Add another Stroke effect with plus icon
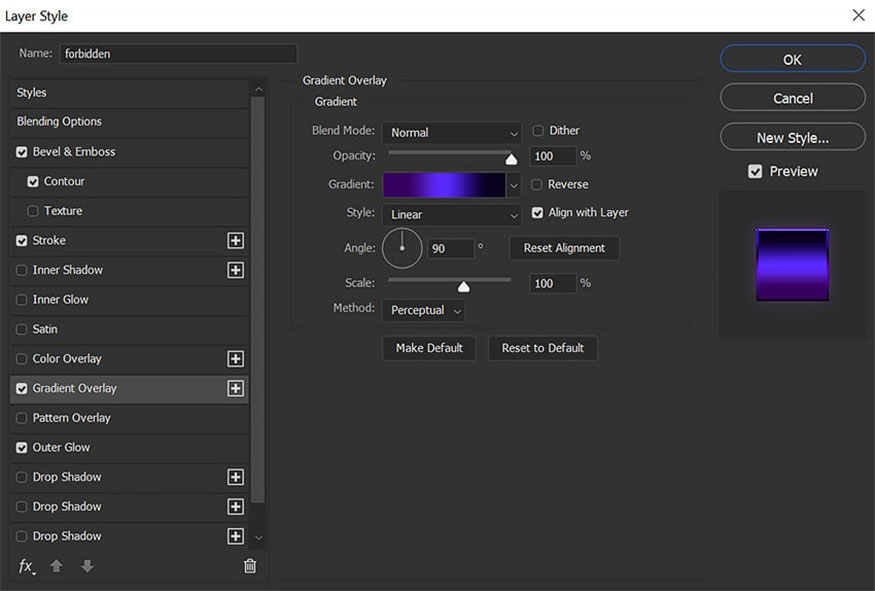The image size is (875, 591). [235, 241]
